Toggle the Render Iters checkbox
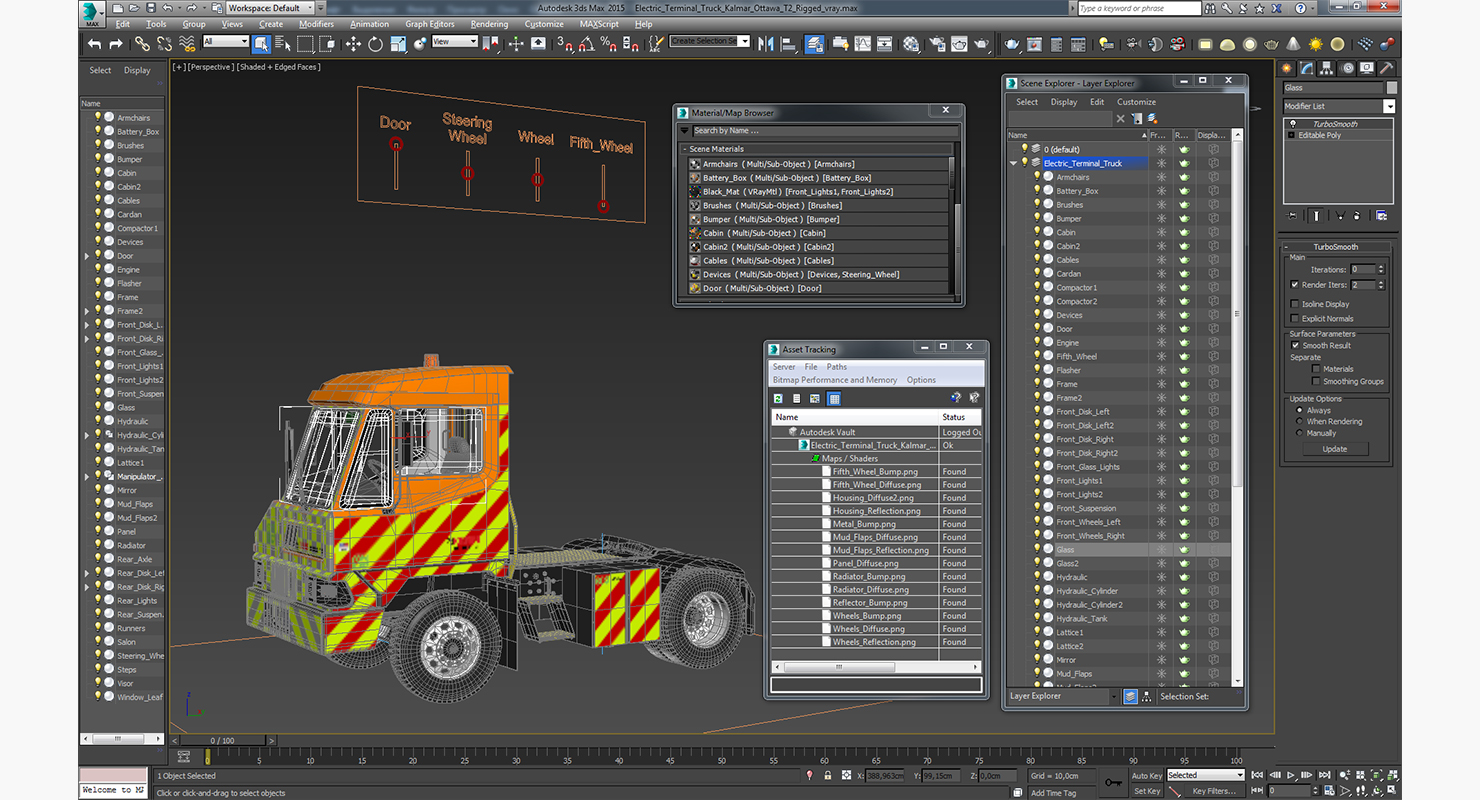Image resolution: width=1480 pixels, height=800 pixels. click(x=1295, y=285)
